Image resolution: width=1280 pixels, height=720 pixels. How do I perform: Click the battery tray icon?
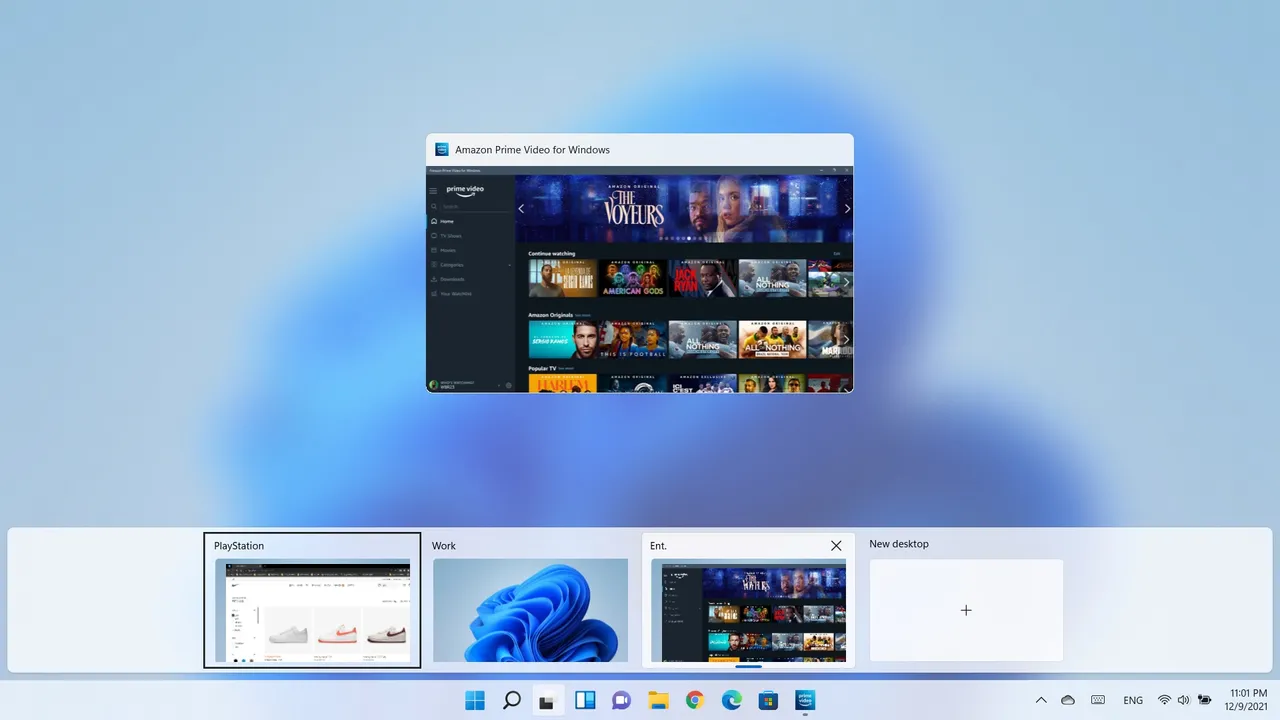tap(1205, 700)
